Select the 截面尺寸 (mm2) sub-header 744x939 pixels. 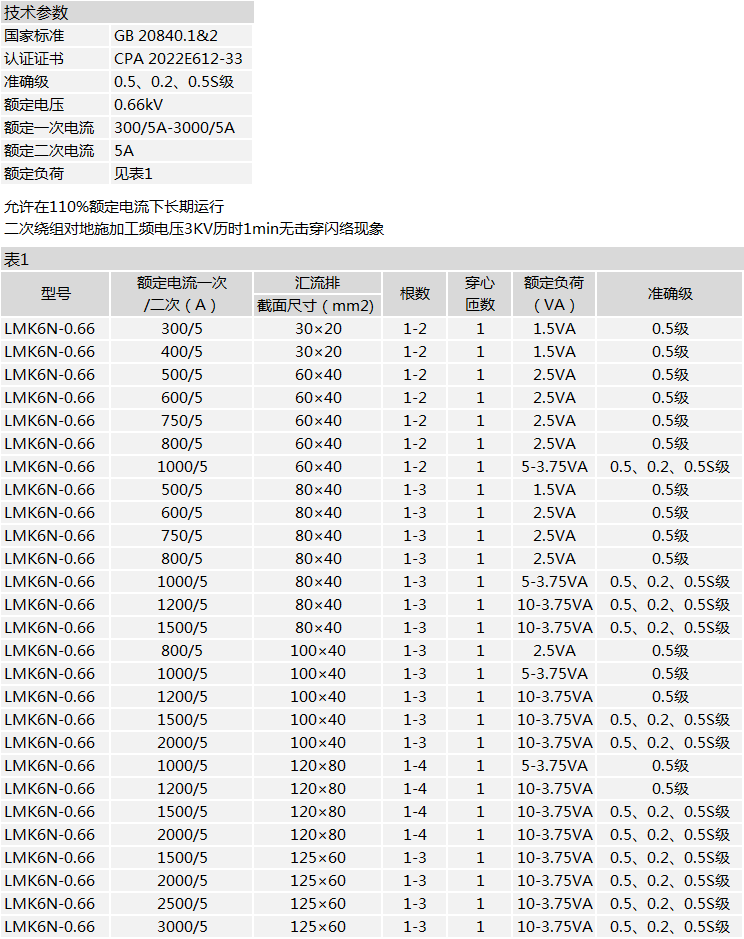click(316, 305)
